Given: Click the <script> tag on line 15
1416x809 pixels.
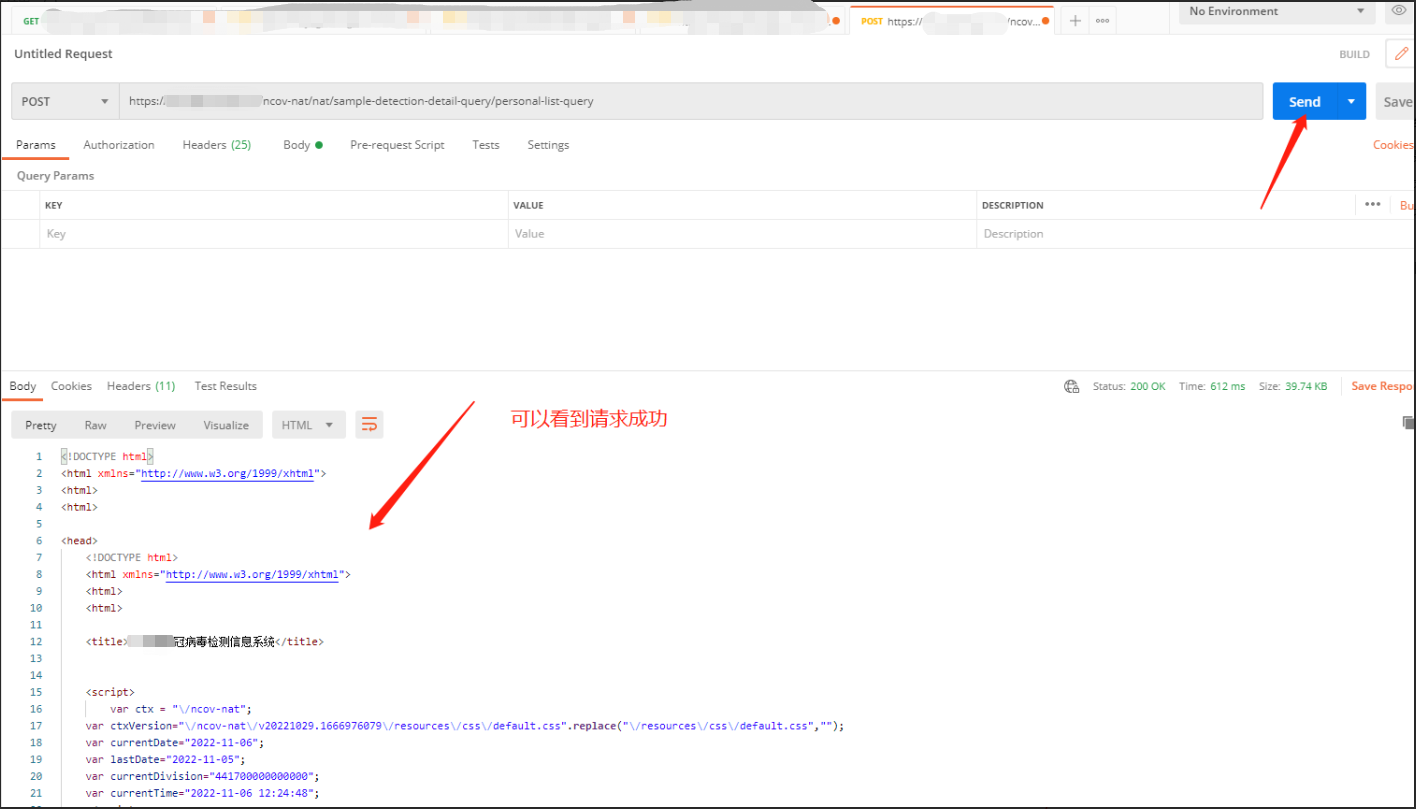Looking at the screenshot, I should (x=110, y=692).
